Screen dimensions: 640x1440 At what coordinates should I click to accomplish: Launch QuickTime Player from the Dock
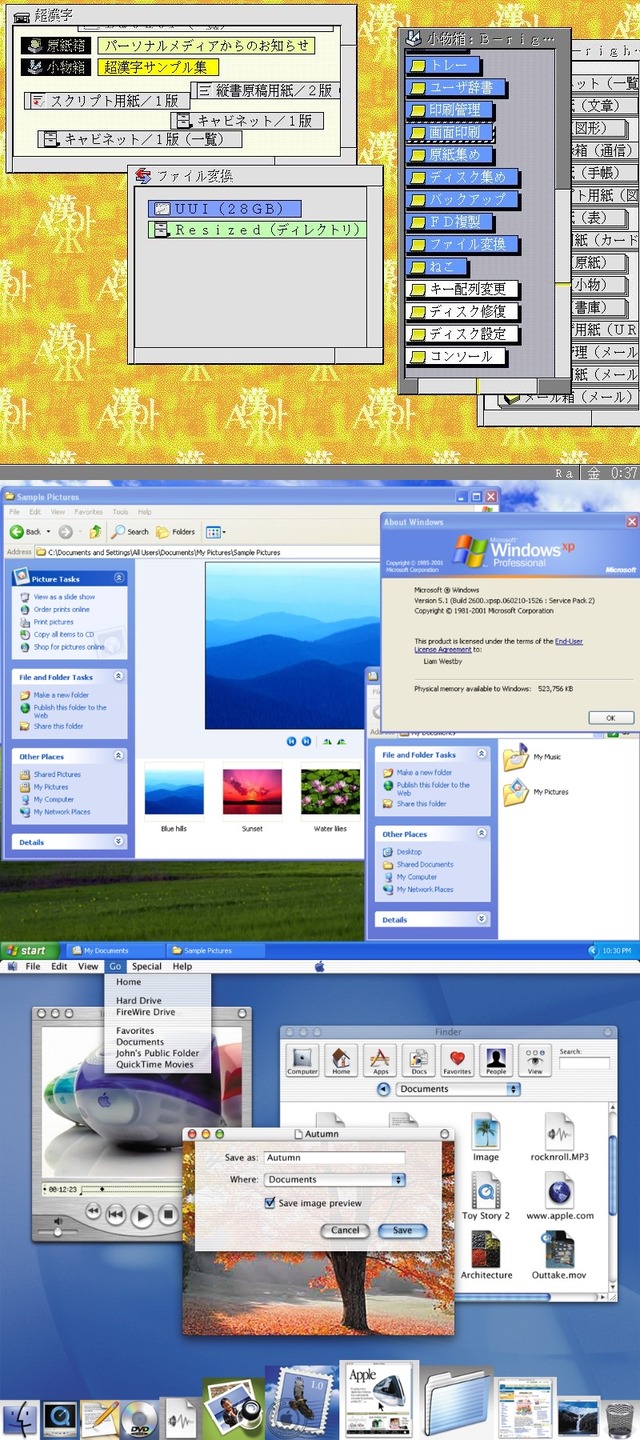[60, 1418]
